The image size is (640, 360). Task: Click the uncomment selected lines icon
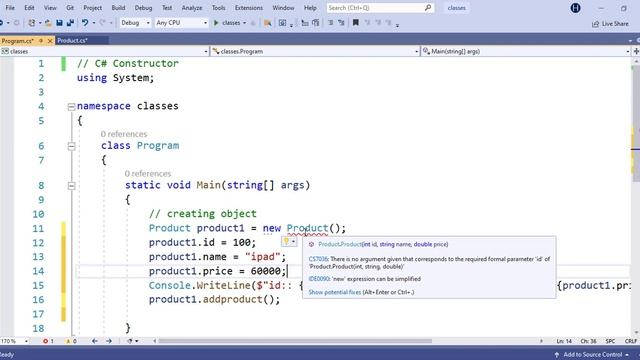click(x=341, y=23)
